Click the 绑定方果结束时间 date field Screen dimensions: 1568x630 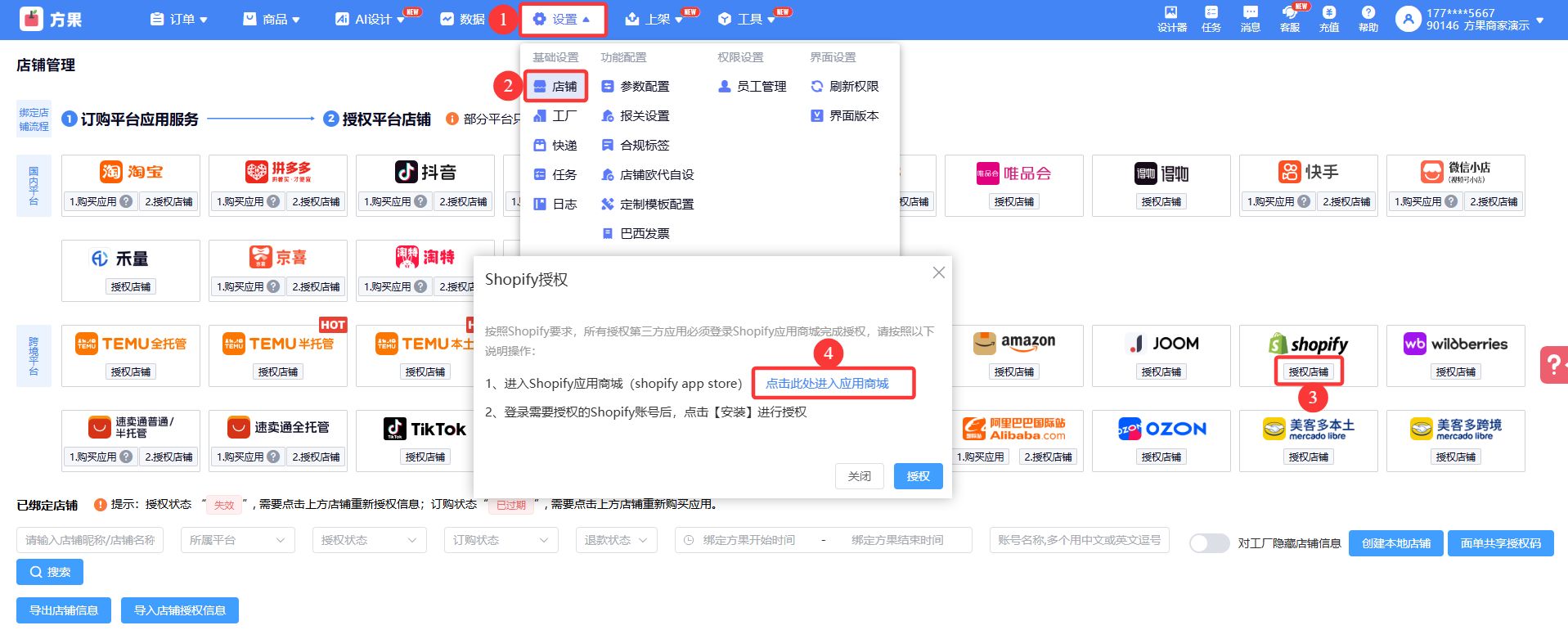897,540
